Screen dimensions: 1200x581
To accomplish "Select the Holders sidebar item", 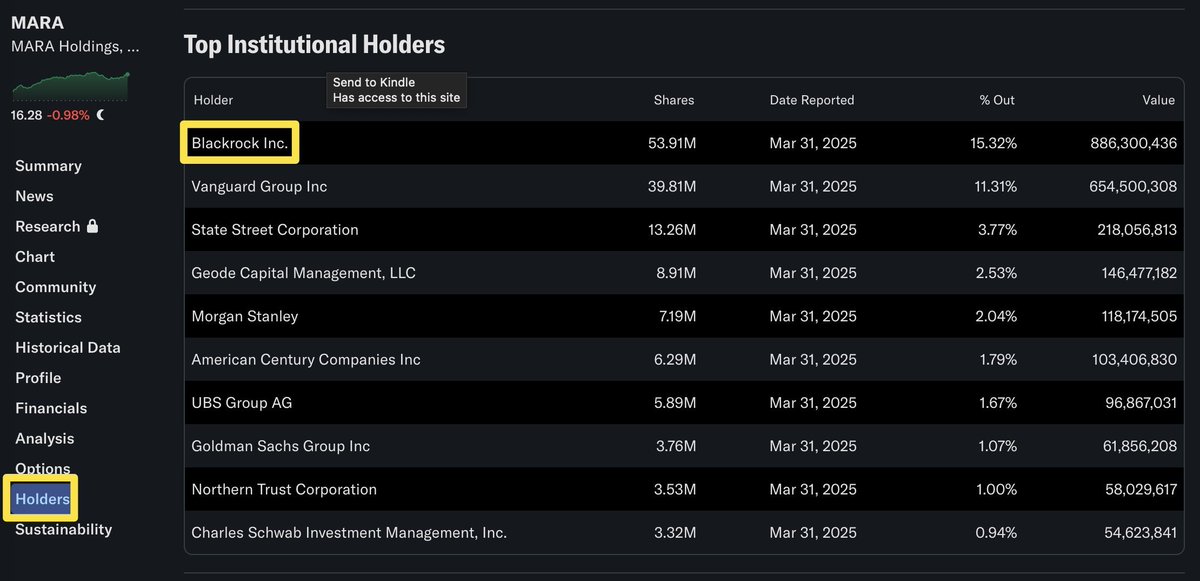I will (42, 499).
